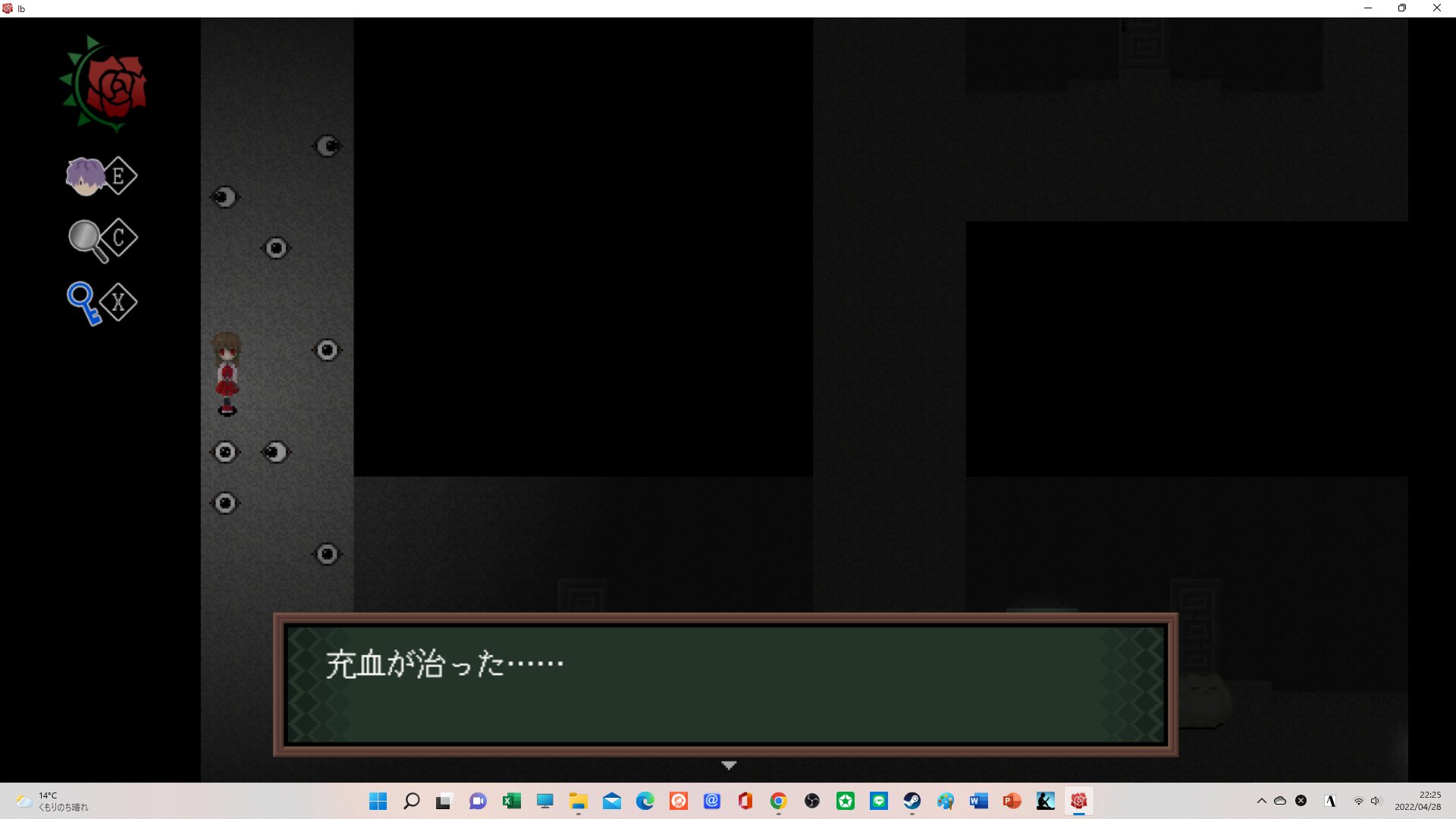This screenshot has height=819, width=1456.
Task: Open Windows Start menu
Action: click(x=378, y=801)
